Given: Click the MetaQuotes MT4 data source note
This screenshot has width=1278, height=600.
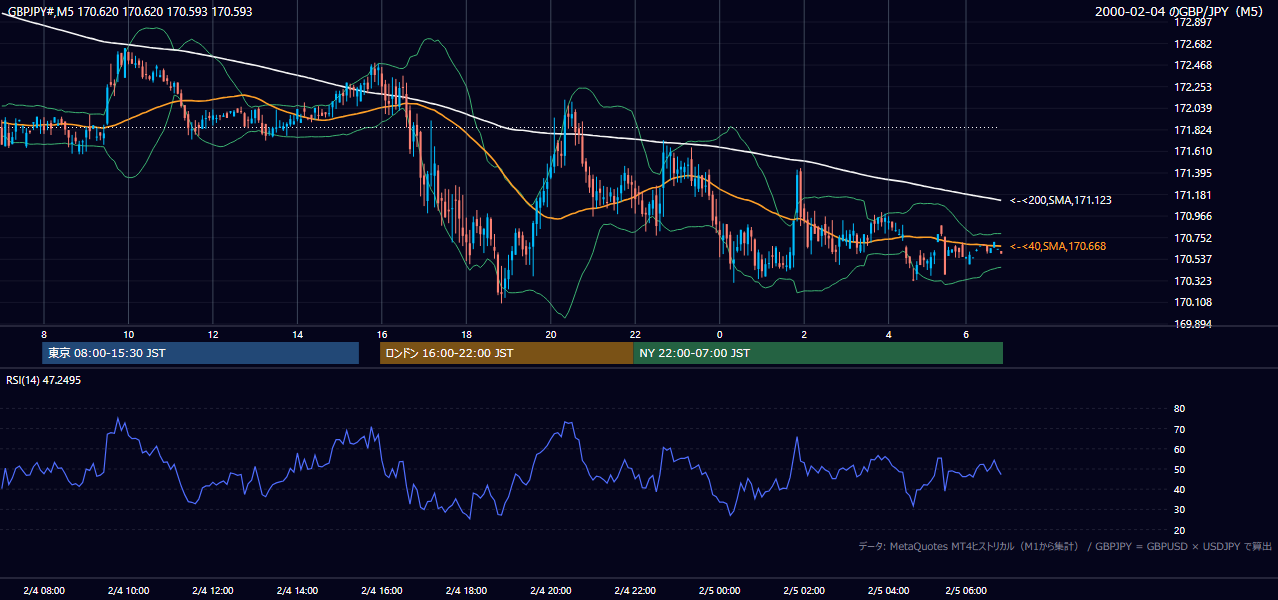Looking at the screenshot, I should point(1065,546).
